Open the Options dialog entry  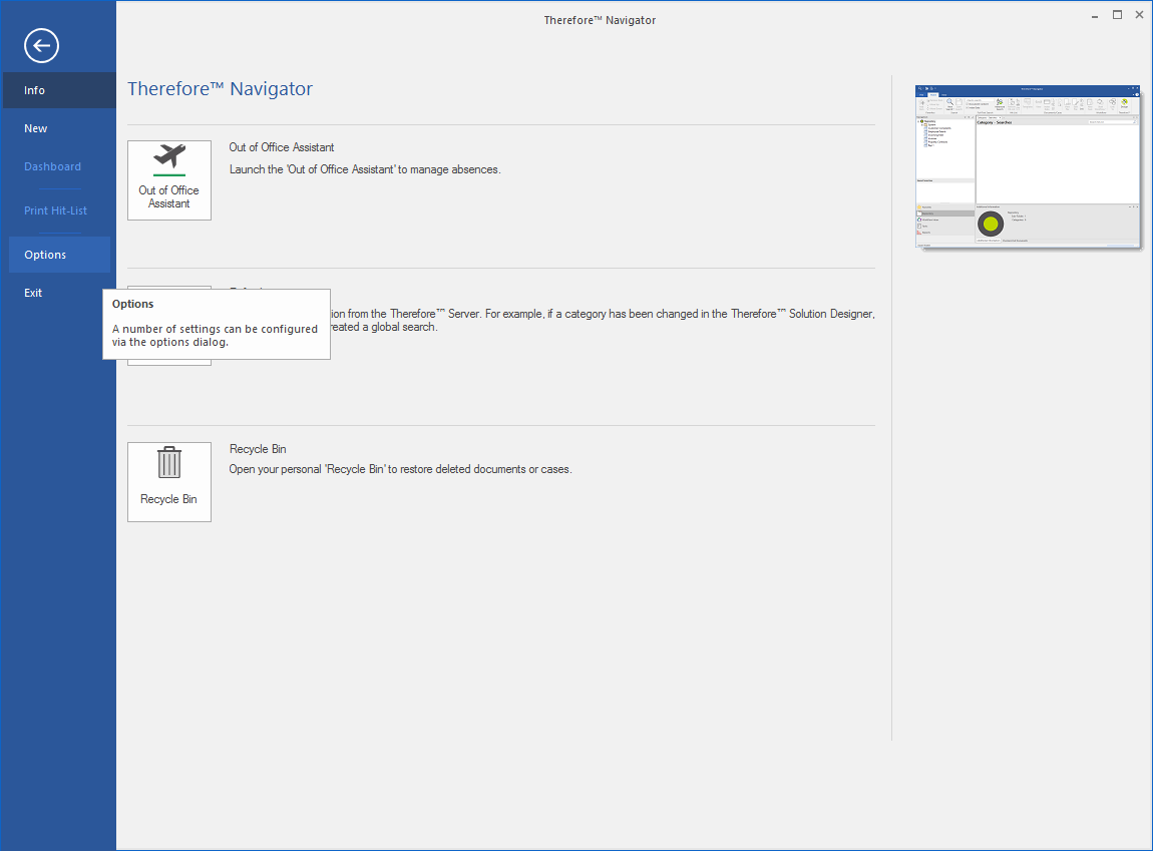pos(59,254)
